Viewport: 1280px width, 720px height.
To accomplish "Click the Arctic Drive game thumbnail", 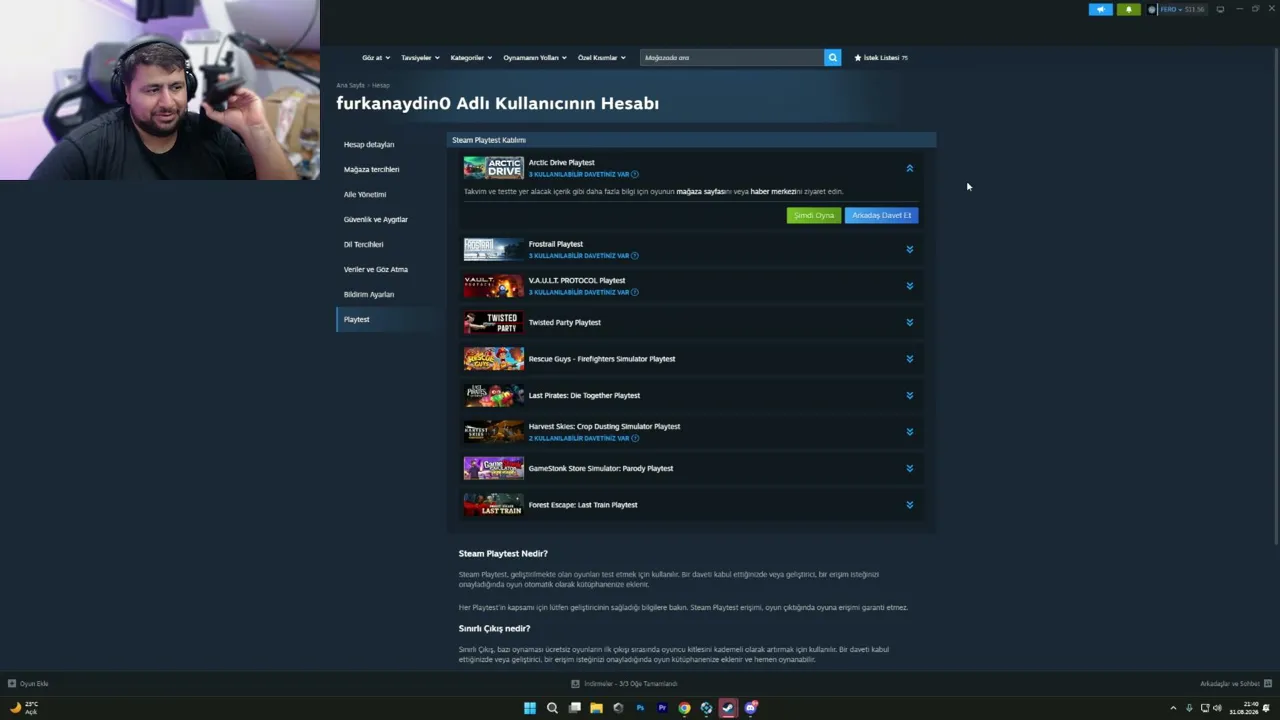I will point(493,168).
